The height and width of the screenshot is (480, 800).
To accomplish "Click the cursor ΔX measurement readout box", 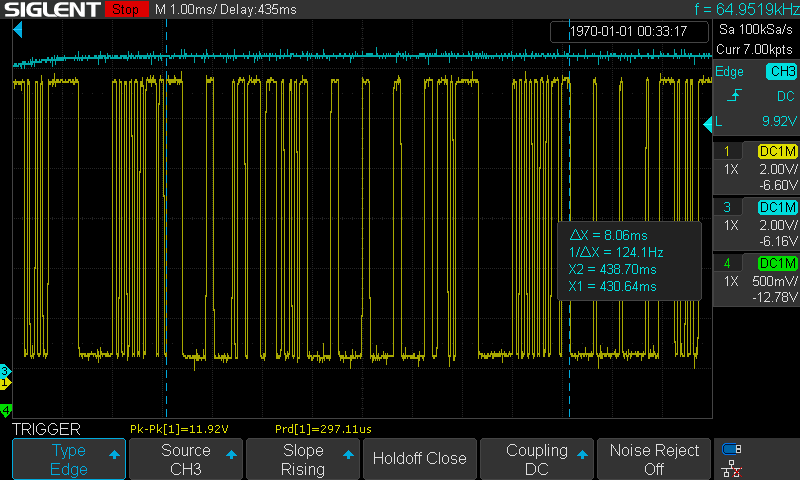I will (628, 260).
